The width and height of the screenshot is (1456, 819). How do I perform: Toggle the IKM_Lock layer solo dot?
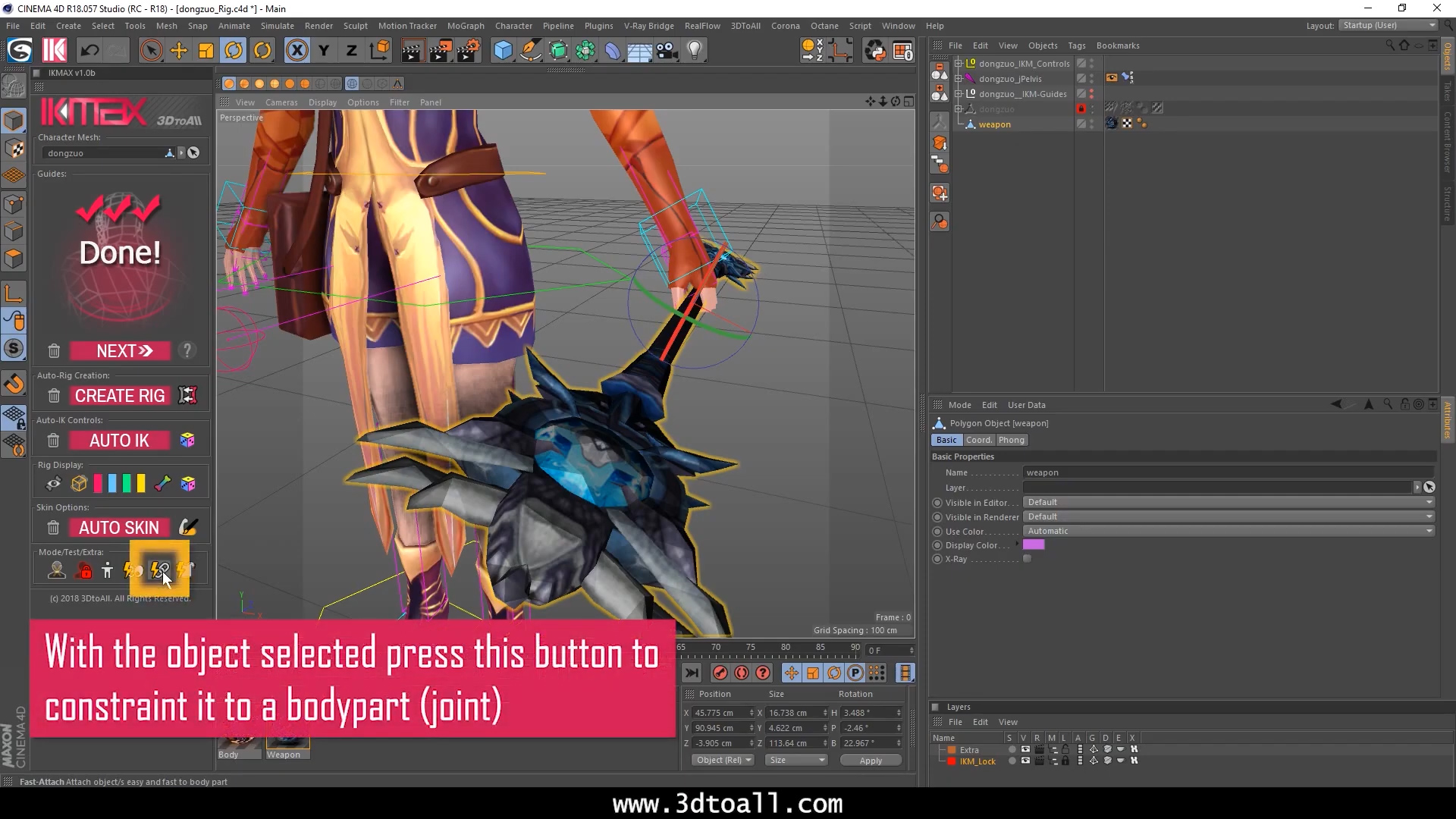(x=1012, y=761)
